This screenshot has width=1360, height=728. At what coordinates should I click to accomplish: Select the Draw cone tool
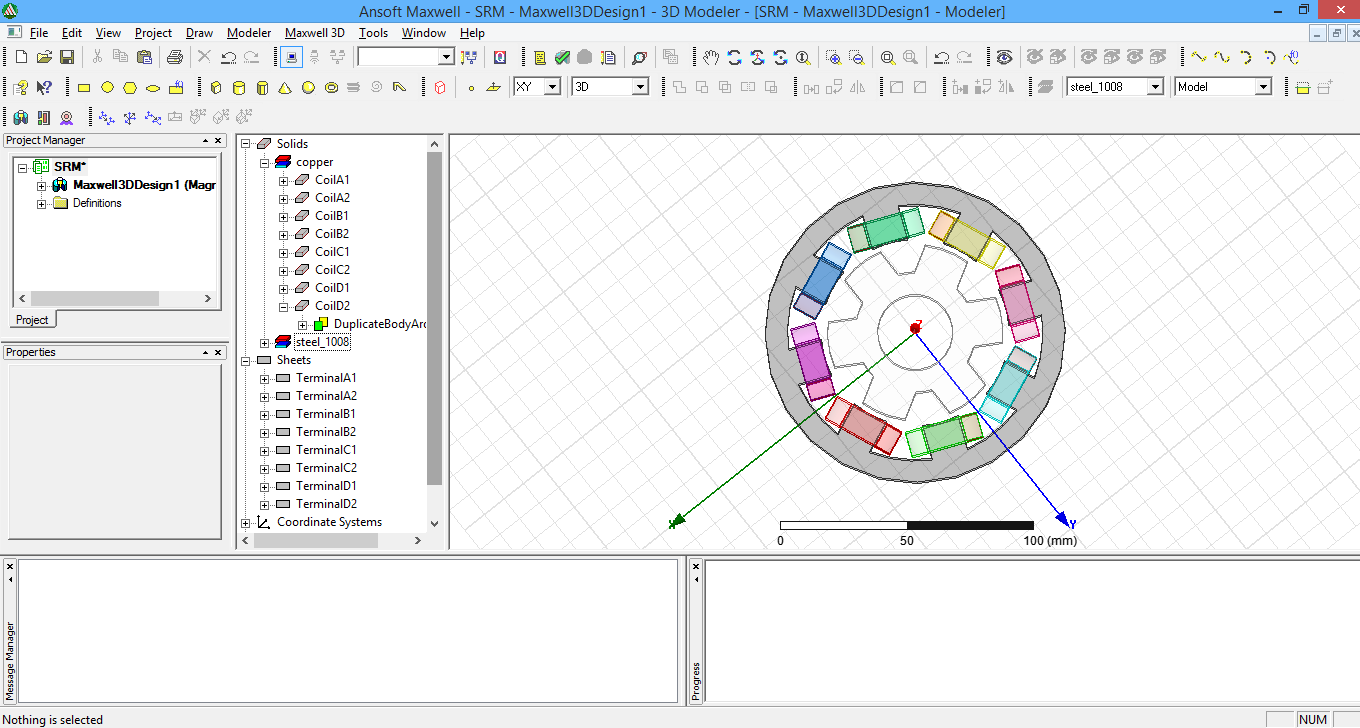283,87
